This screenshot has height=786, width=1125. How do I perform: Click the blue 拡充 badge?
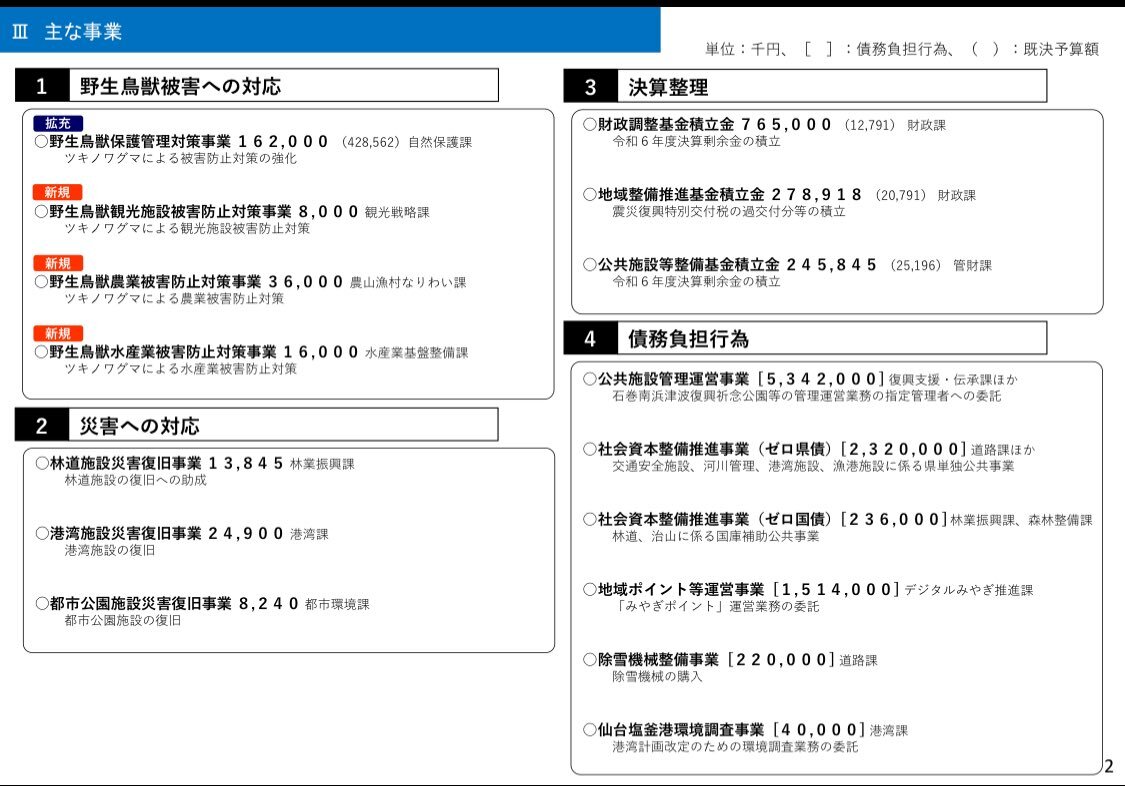point(57,123)
